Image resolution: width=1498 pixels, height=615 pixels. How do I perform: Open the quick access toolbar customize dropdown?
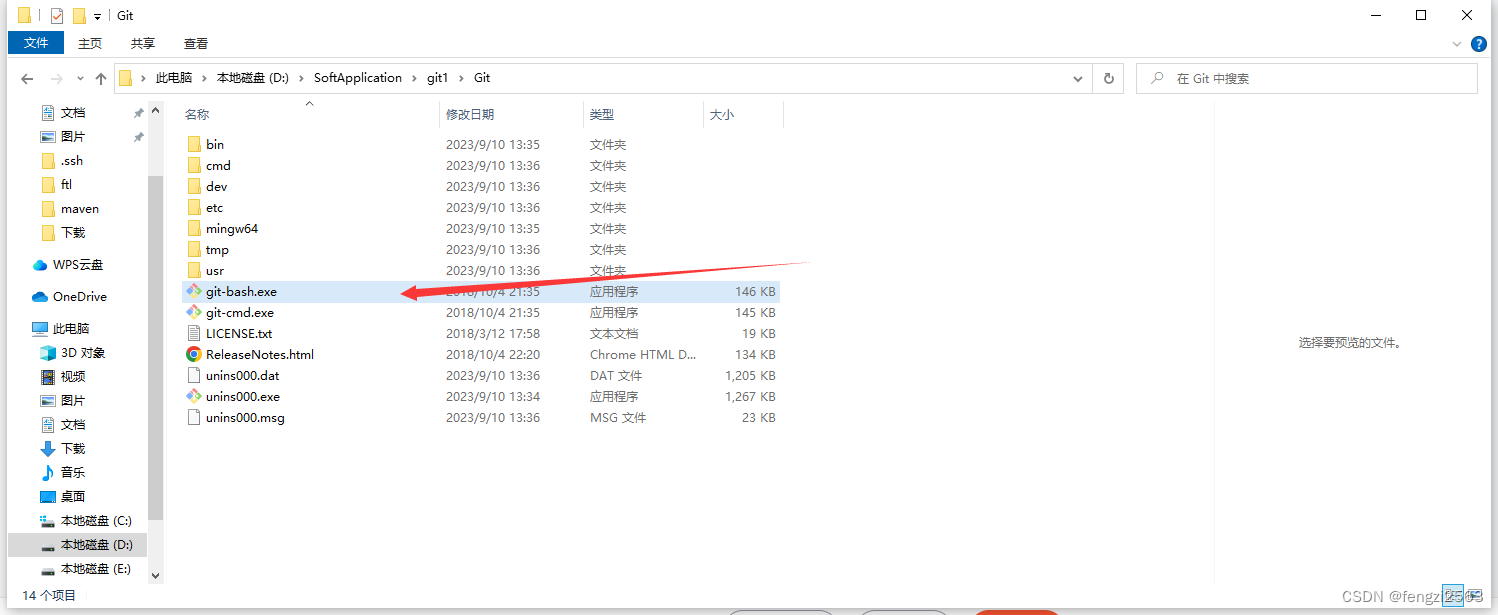[x=96, y=15]
